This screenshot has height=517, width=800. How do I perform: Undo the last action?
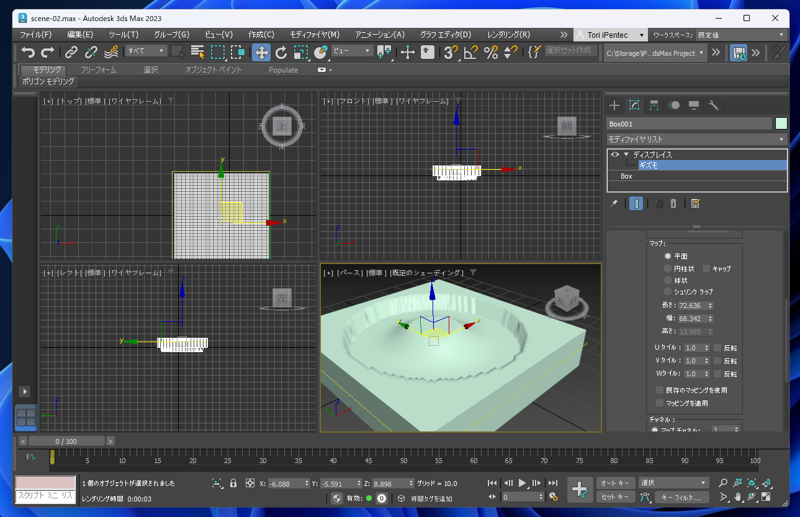[x=28, y=52]
